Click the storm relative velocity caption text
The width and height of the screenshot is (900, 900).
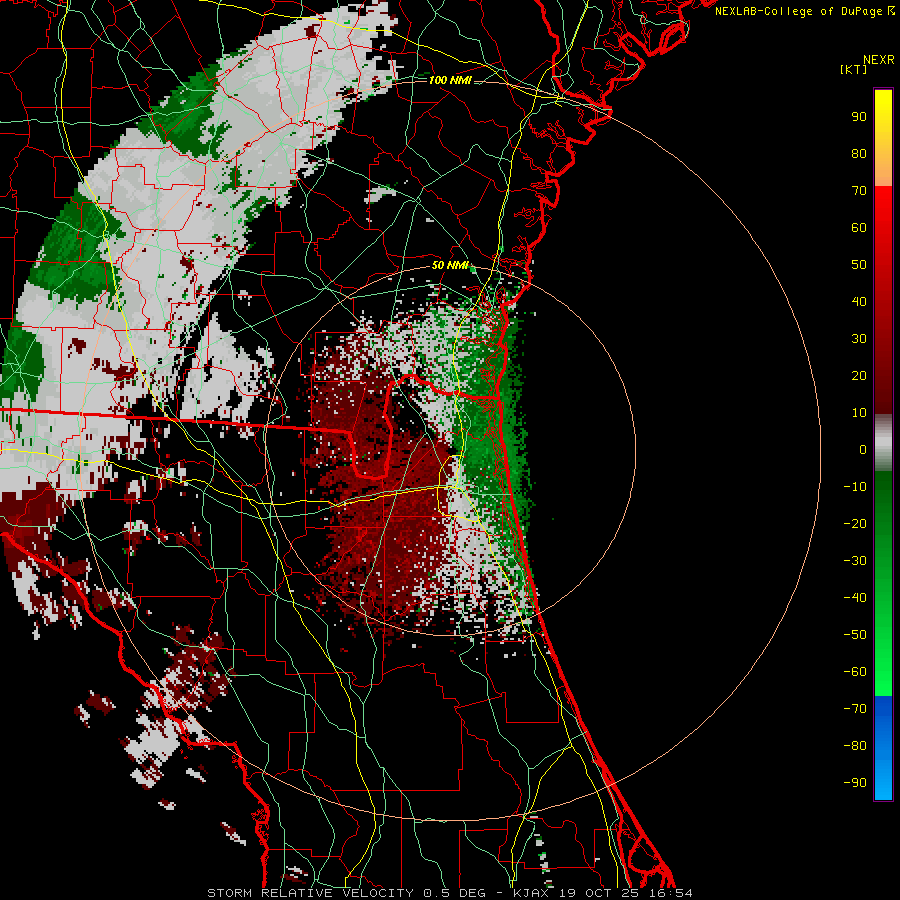[x=449, y=893]
